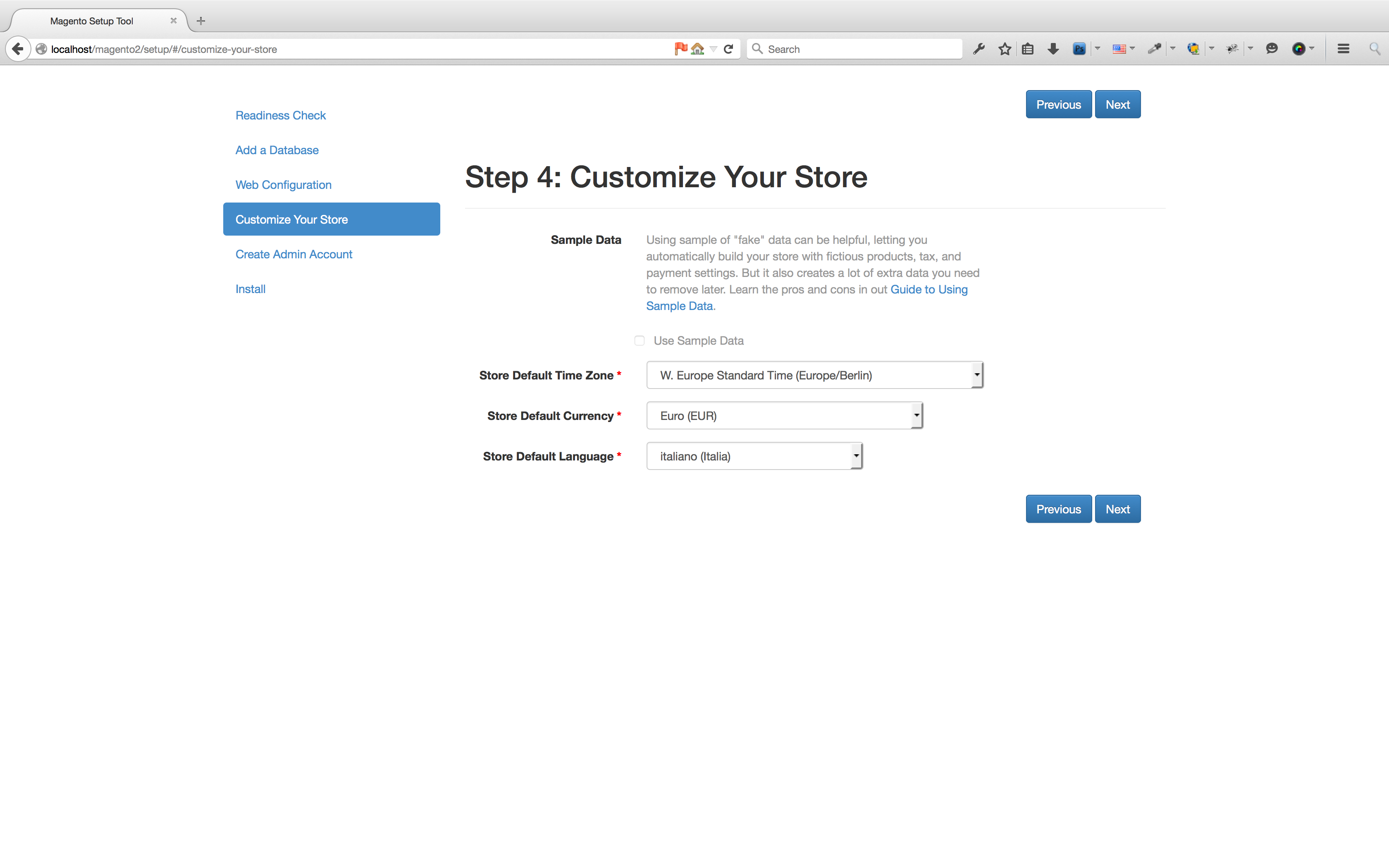This screenshot has width=1389, height=868.
Task: Open the downloads arrow icon
Action: point(1052,49)
